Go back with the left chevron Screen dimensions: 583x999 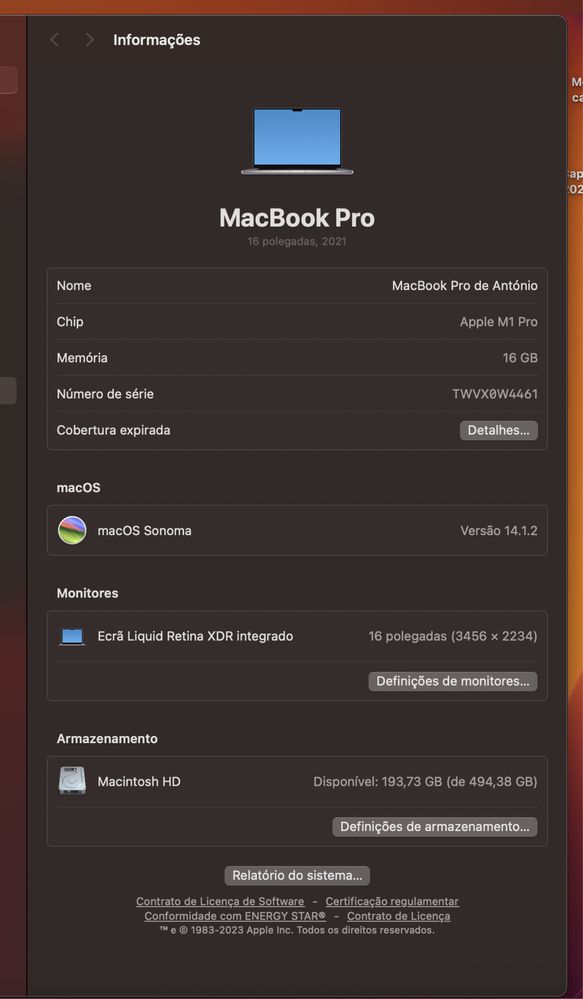pos(54,40)
